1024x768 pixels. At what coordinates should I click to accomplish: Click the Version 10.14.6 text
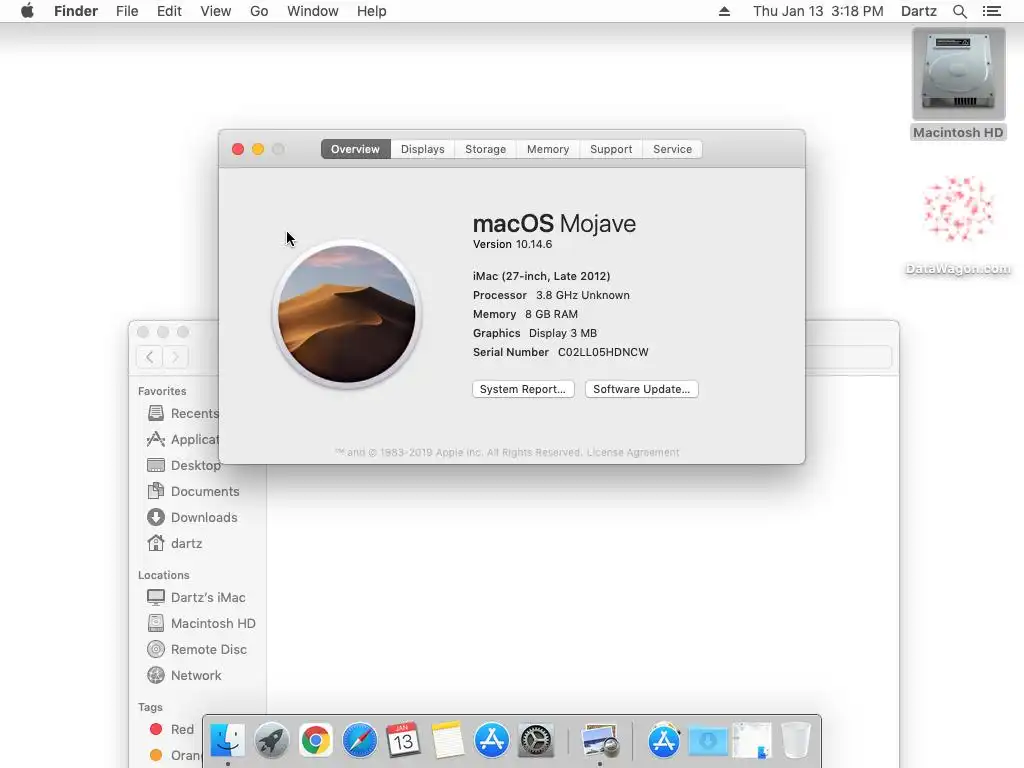[x=513, y=244]
